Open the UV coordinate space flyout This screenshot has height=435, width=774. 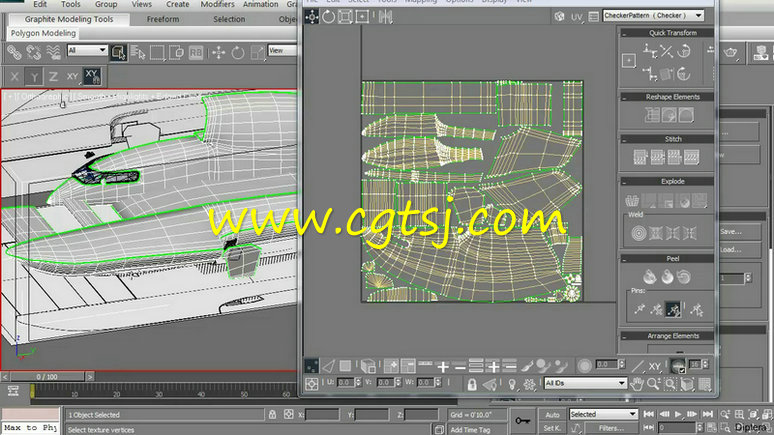pyautogui.click(x=577, y=17)
